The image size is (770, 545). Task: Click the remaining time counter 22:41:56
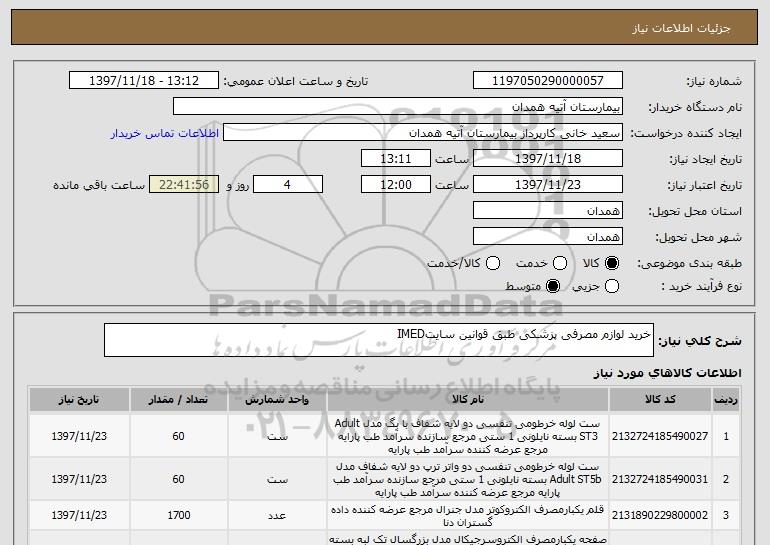point(184,185)
